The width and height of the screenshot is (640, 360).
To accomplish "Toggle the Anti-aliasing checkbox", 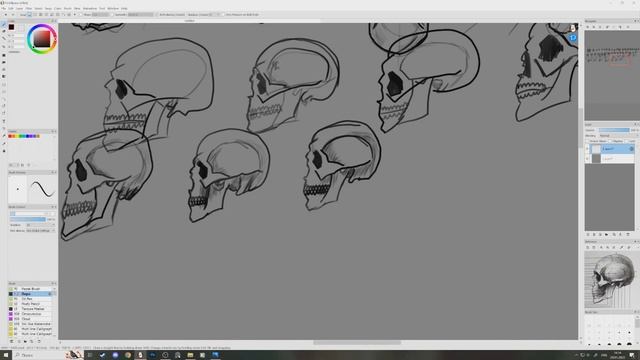I will (x=157, y=15).
